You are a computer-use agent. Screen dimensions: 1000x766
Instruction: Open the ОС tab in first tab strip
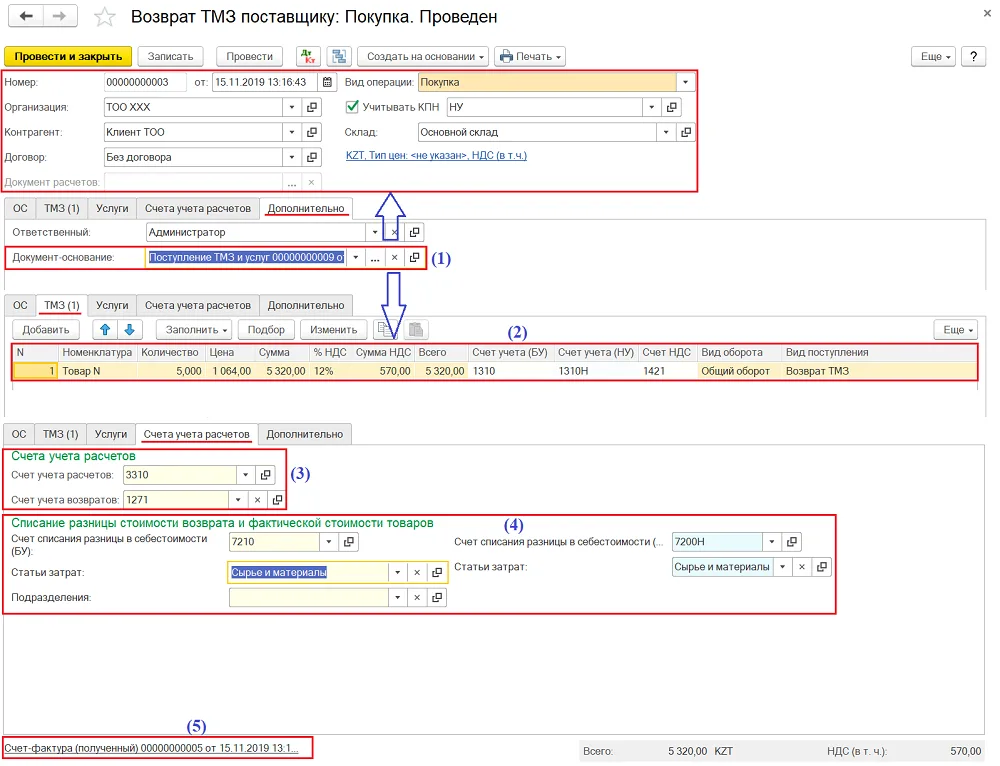[20, 208]
